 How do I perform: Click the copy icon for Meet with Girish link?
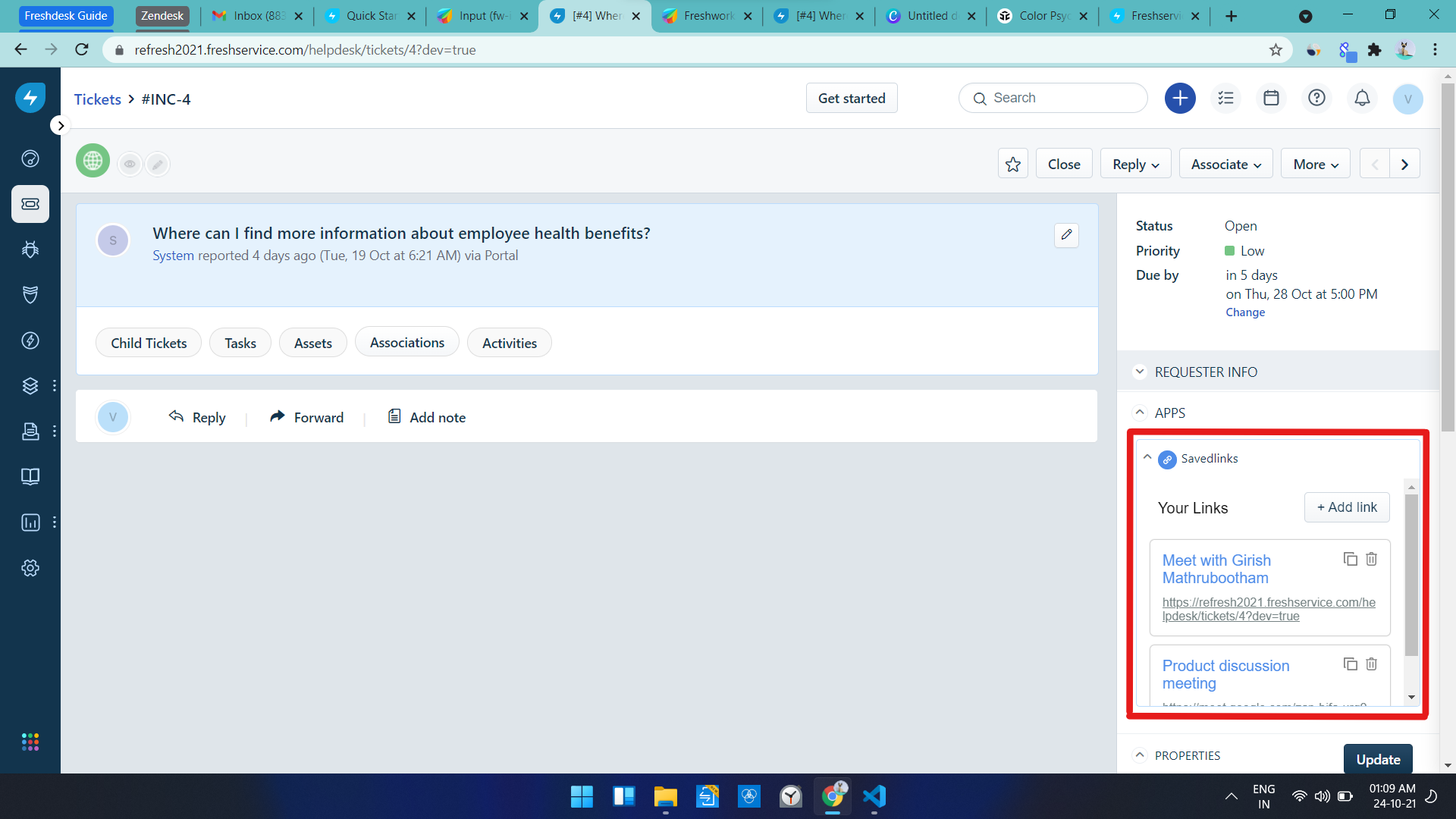(1350, 559)
